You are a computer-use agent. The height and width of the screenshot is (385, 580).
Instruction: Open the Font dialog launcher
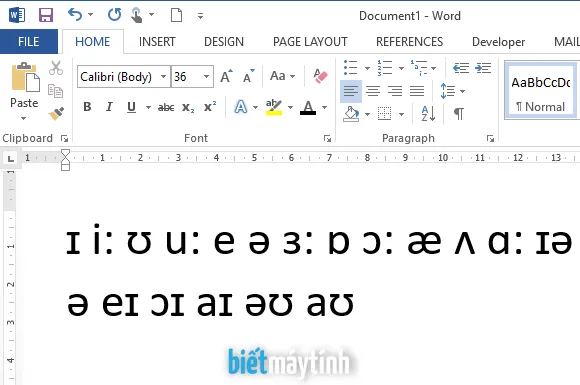(327, 139)
